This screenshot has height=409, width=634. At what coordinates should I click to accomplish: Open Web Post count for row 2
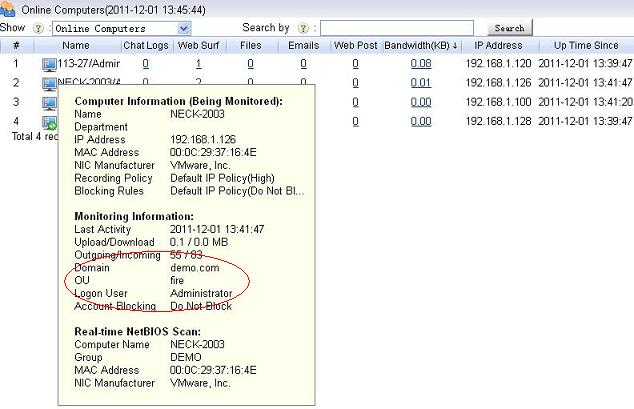click(355, 83)
